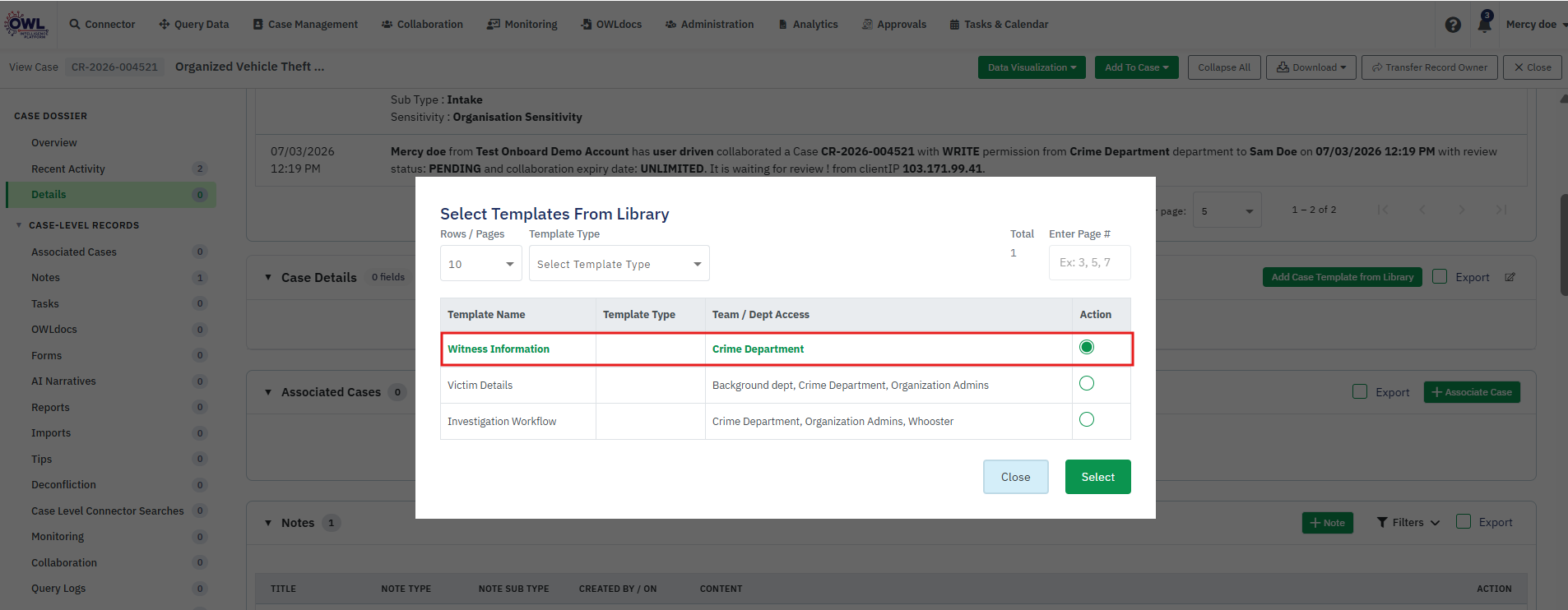Tick the Export checkbox in Notes section

click(1464, 521)
